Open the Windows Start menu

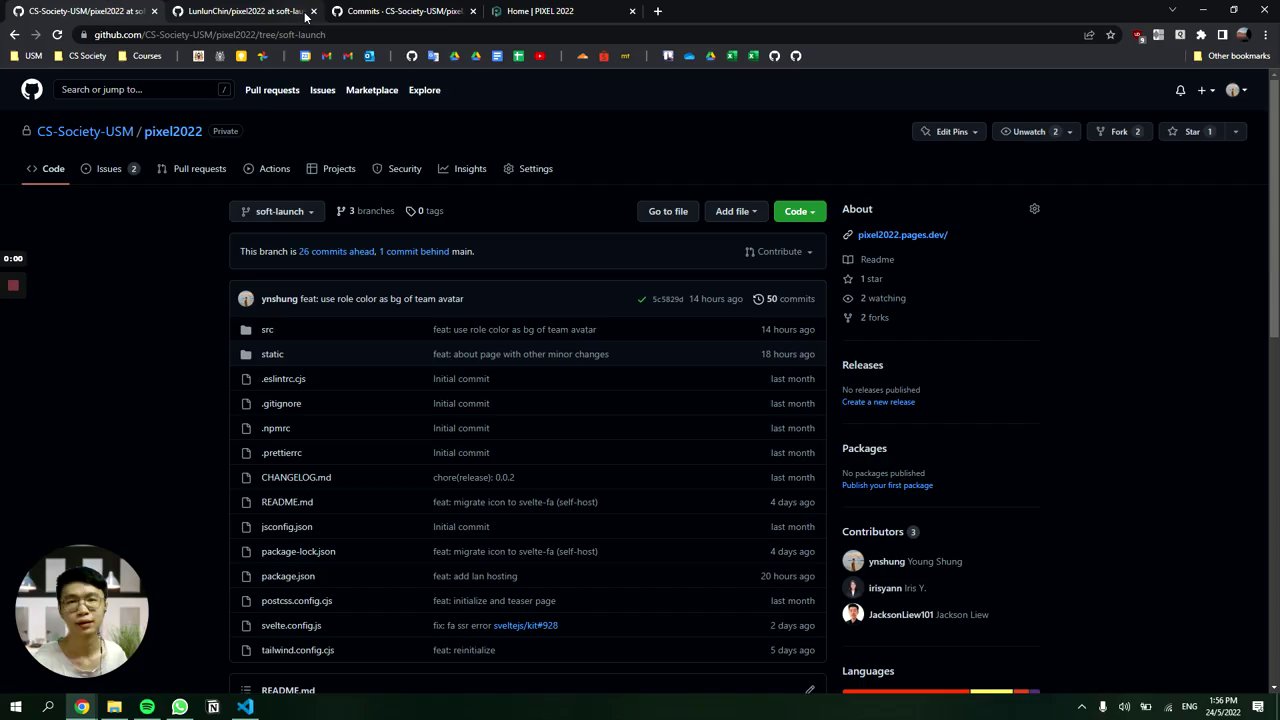16,707
